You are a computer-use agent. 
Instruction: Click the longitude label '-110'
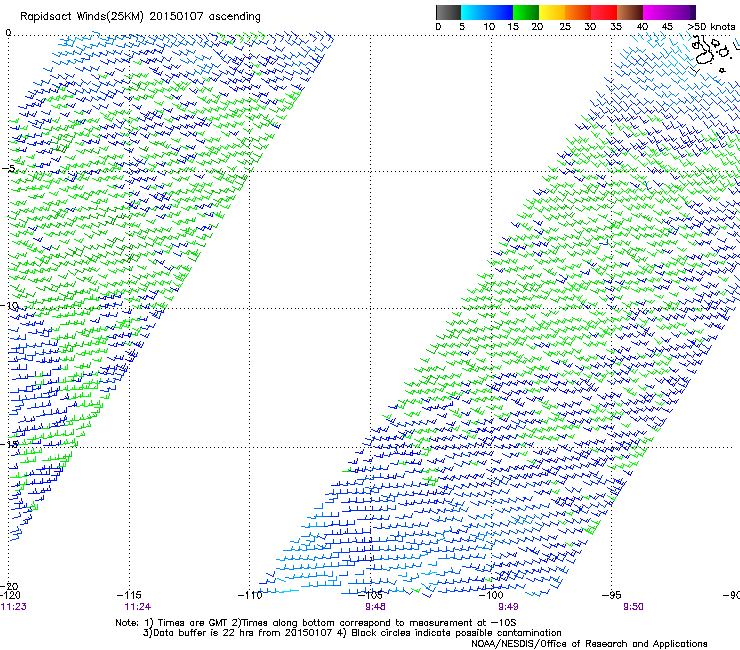click(x=250, y=595)
